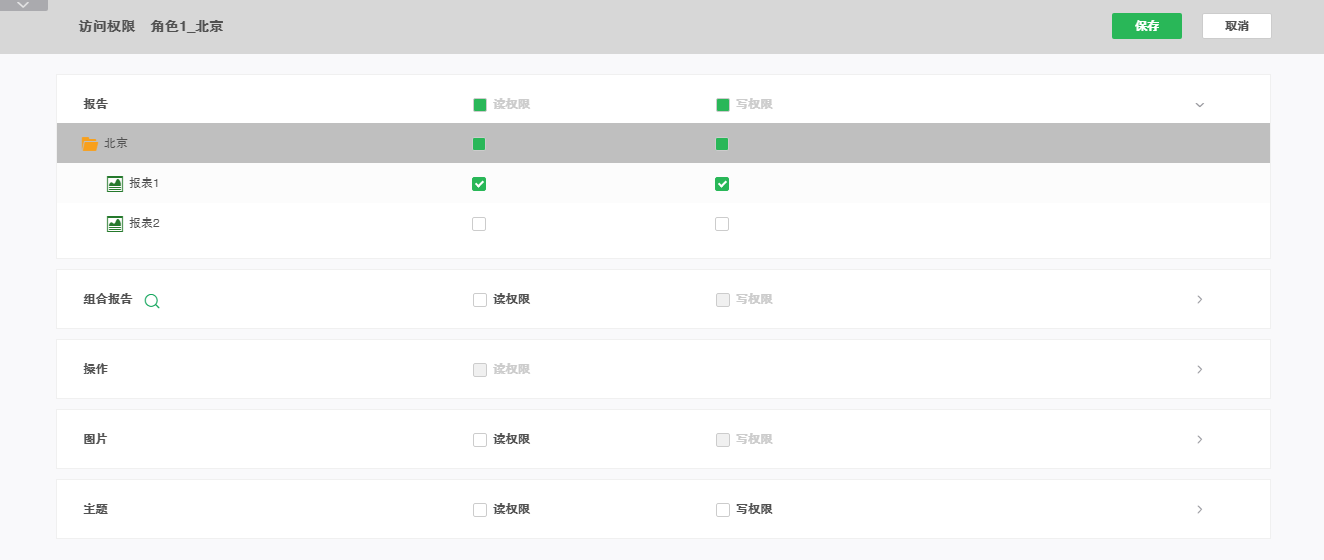
Task: Collapse the 报告 section
Action: coord(1199,105)
